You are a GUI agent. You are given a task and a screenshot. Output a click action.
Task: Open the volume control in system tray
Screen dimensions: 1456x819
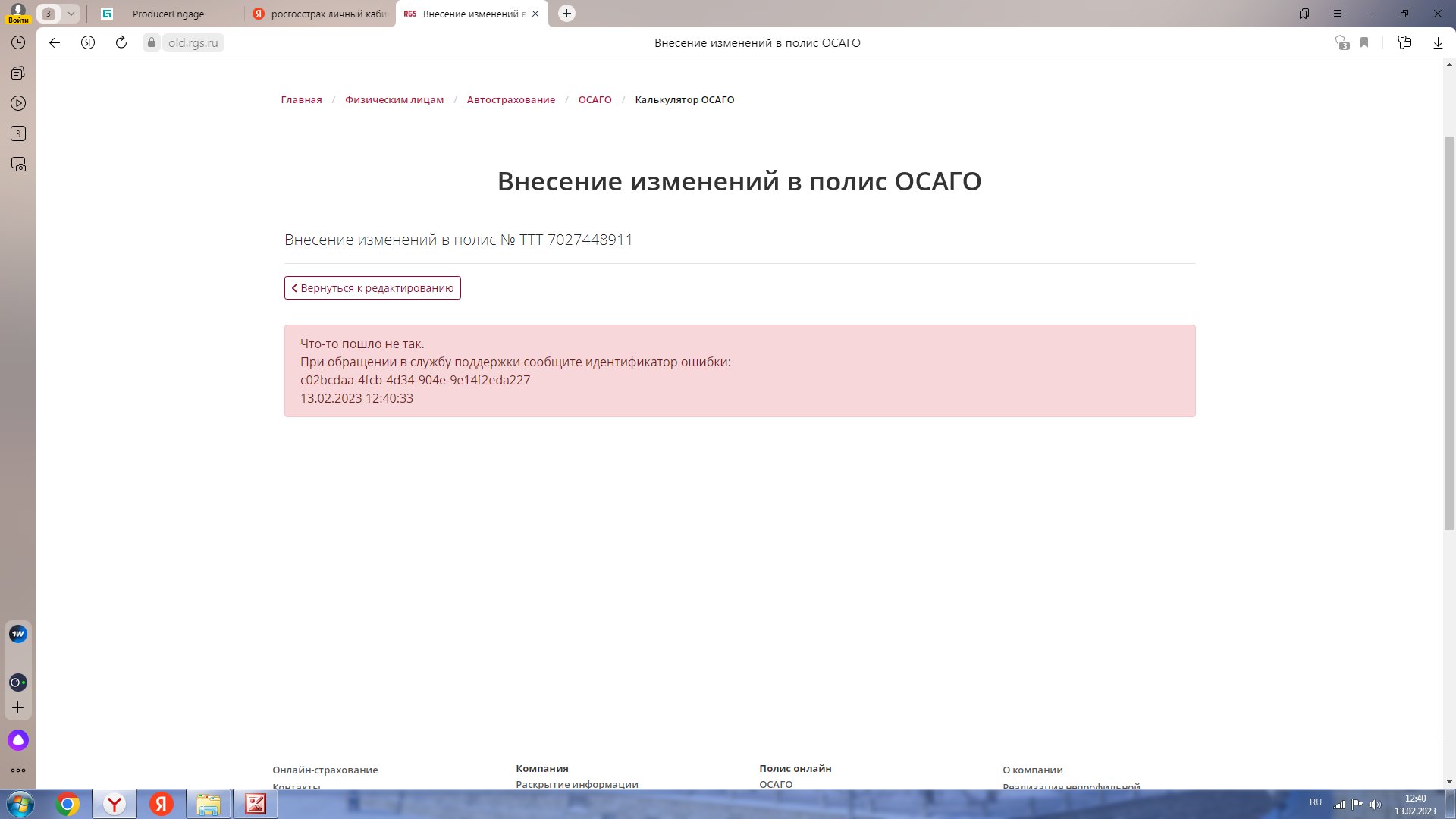click(x=1376, y=804)
